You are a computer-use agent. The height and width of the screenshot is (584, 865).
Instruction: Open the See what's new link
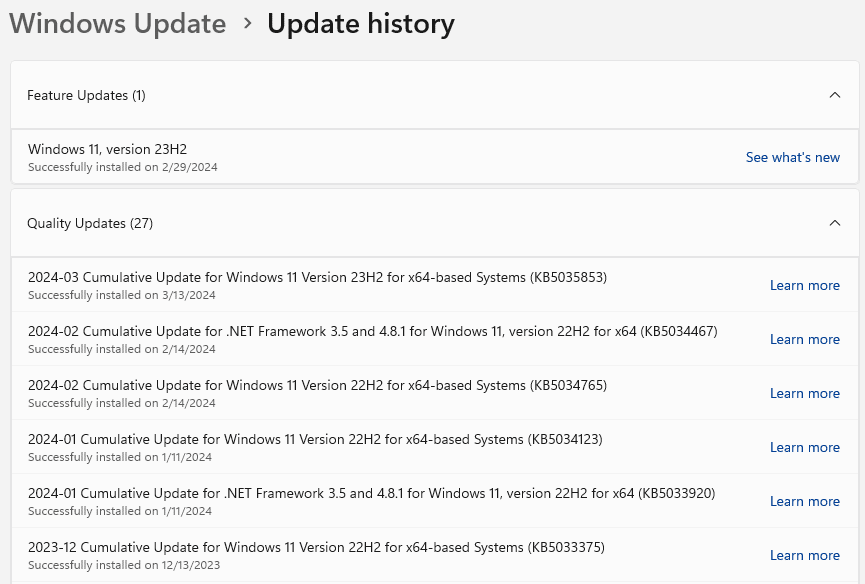[x=793, y=157]
